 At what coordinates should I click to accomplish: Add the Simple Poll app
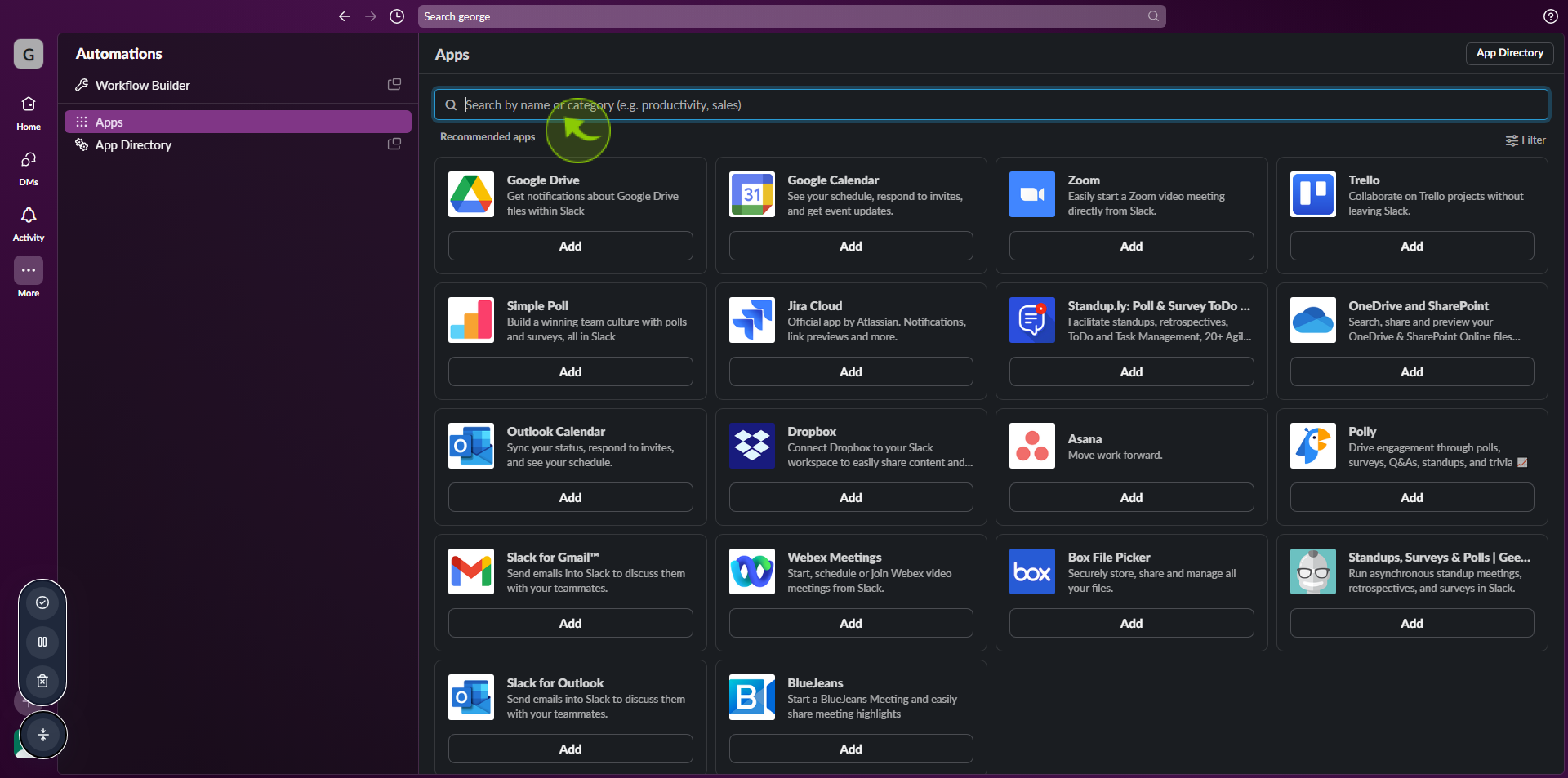tap(570, 371)
